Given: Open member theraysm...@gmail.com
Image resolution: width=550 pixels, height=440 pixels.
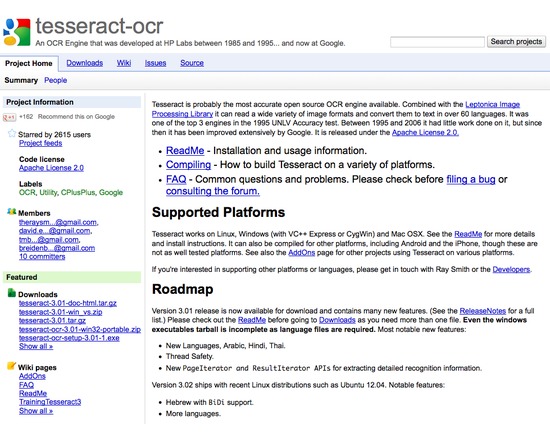Looking at the screenshot, I should (x=58, y=222).
